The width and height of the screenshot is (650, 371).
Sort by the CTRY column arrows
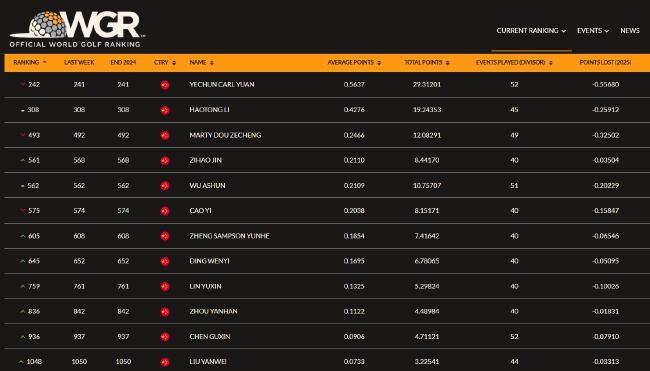[x=174, y=63]
